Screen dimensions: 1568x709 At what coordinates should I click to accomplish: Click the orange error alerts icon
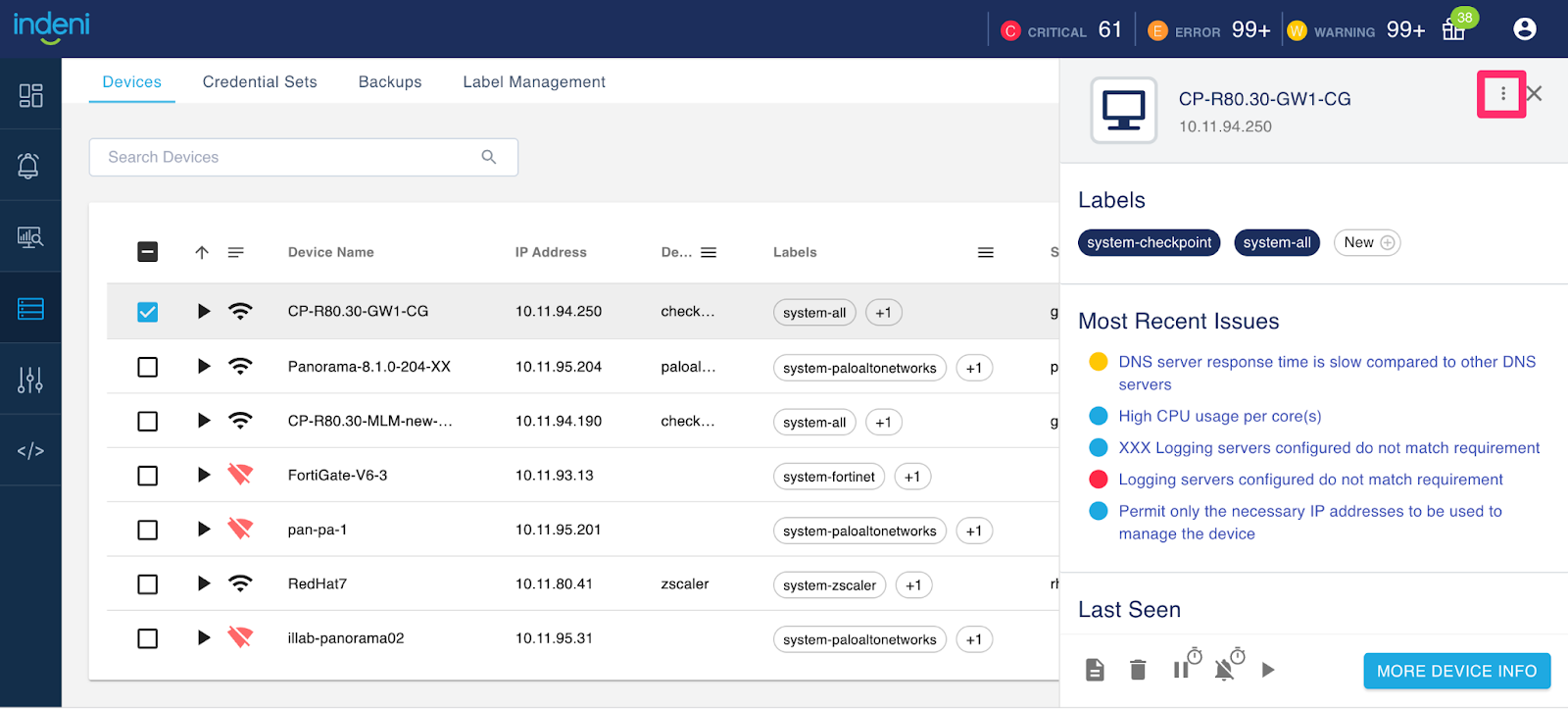pyautogui.click(x=1157, y=31)
